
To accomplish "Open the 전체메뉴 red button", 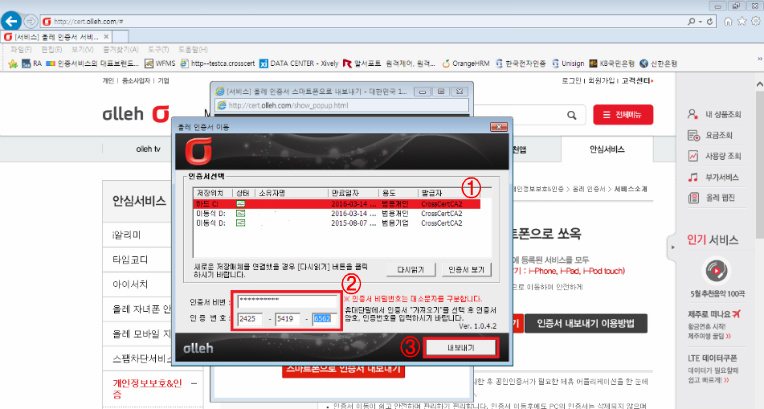I will (x=623, y=115).
